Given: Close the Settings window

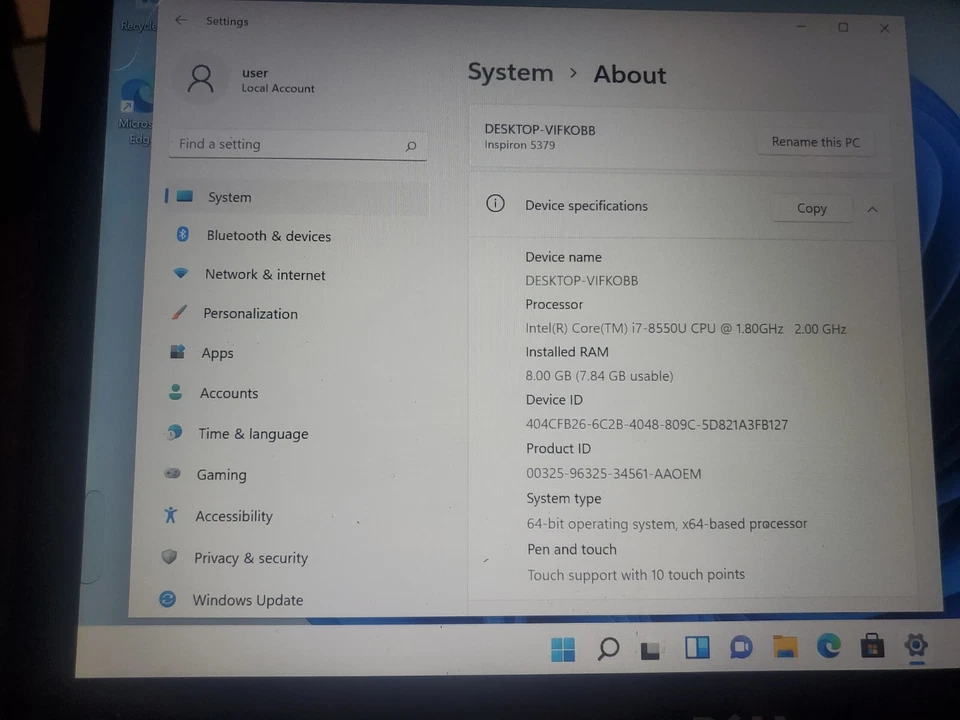Looking at the screenshot, I should point(884,28).
